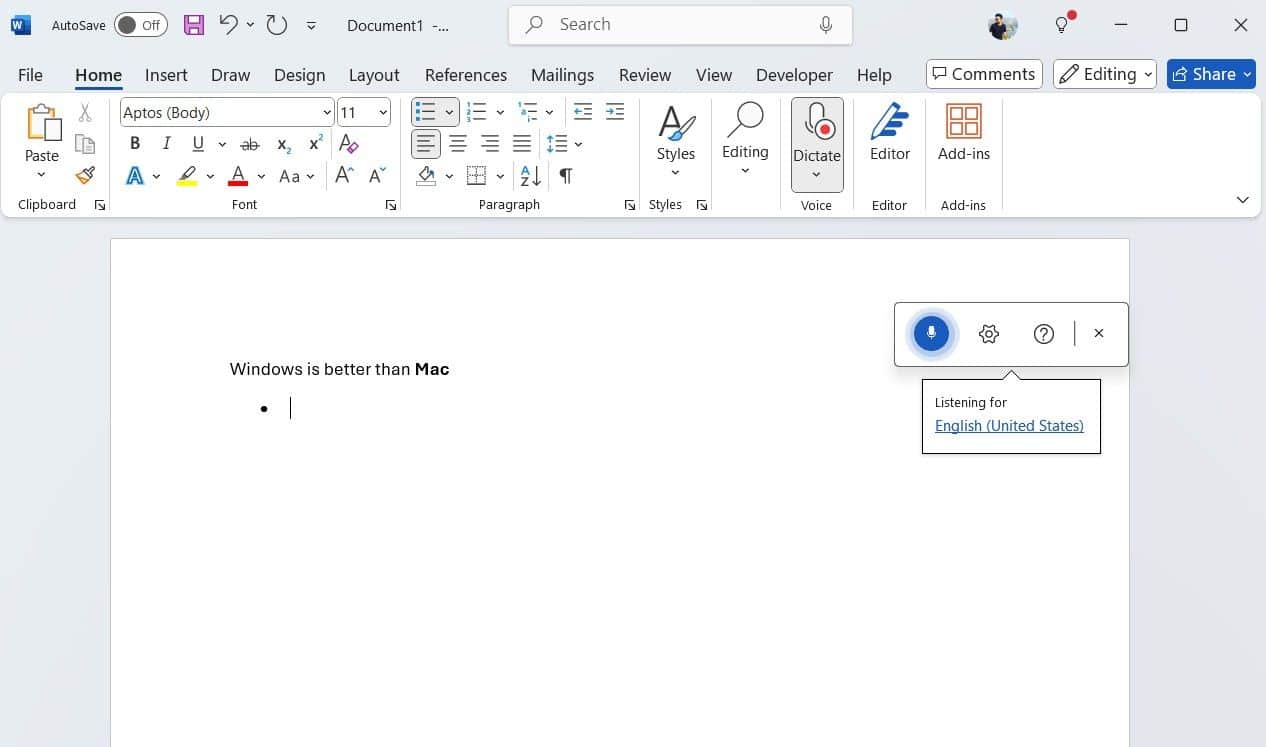Apply italic formatting
Viewport: 1266px width, 747px height.
coord(166,143)
